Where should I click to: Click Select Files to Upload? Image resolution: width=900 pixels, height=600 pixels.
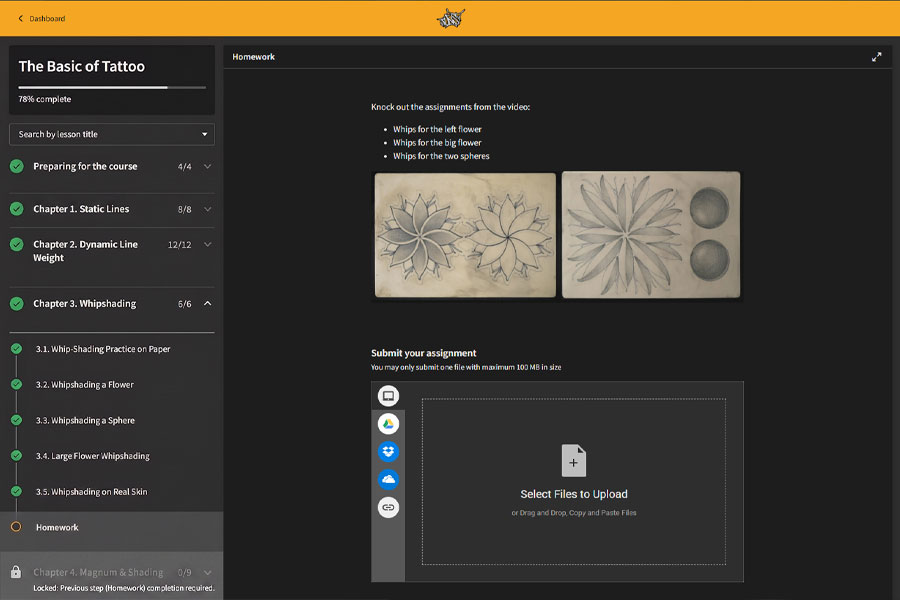(x=574, y=494)
